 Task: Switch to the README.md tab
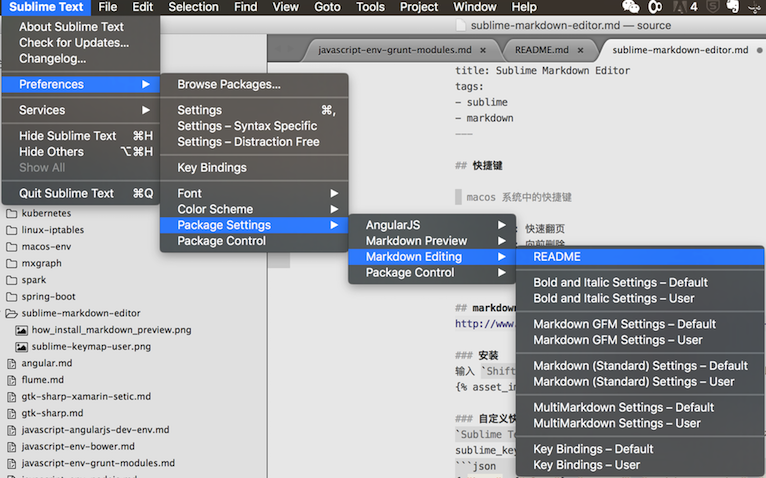point(535,49)
